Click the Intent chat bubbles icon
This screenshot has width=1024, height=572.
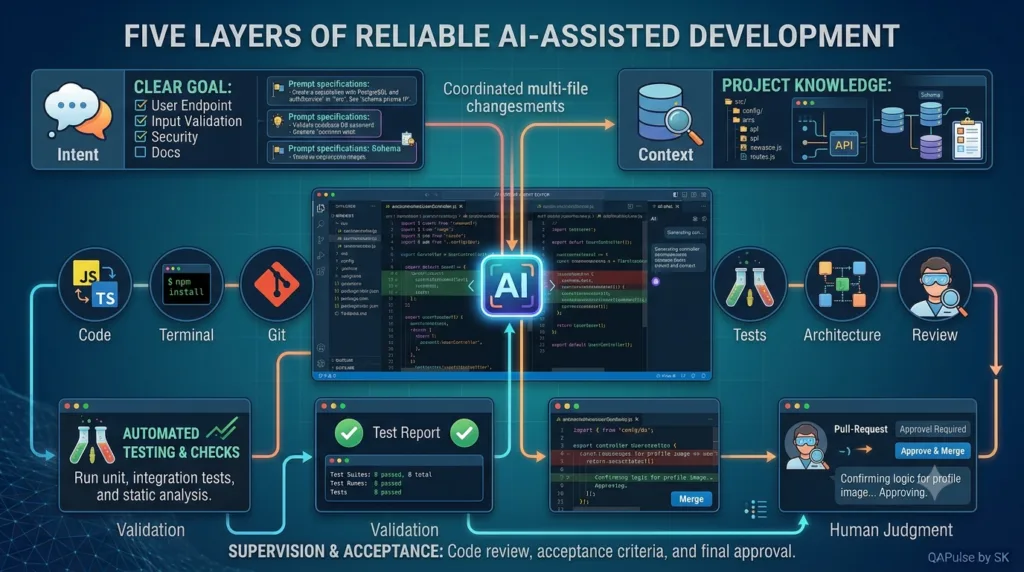tap(77, 110)
